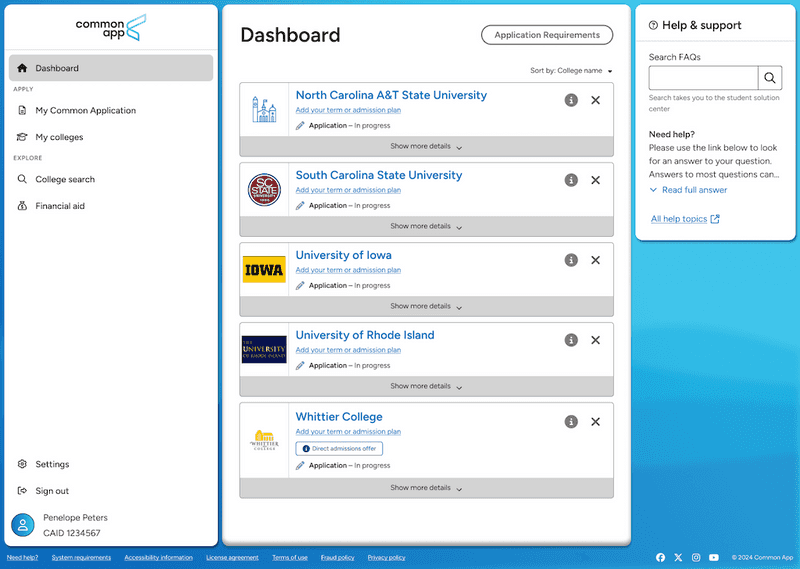The image size is (800, 569).
Task: Show info for Whittier College
Action: click(x=571, y=422)
